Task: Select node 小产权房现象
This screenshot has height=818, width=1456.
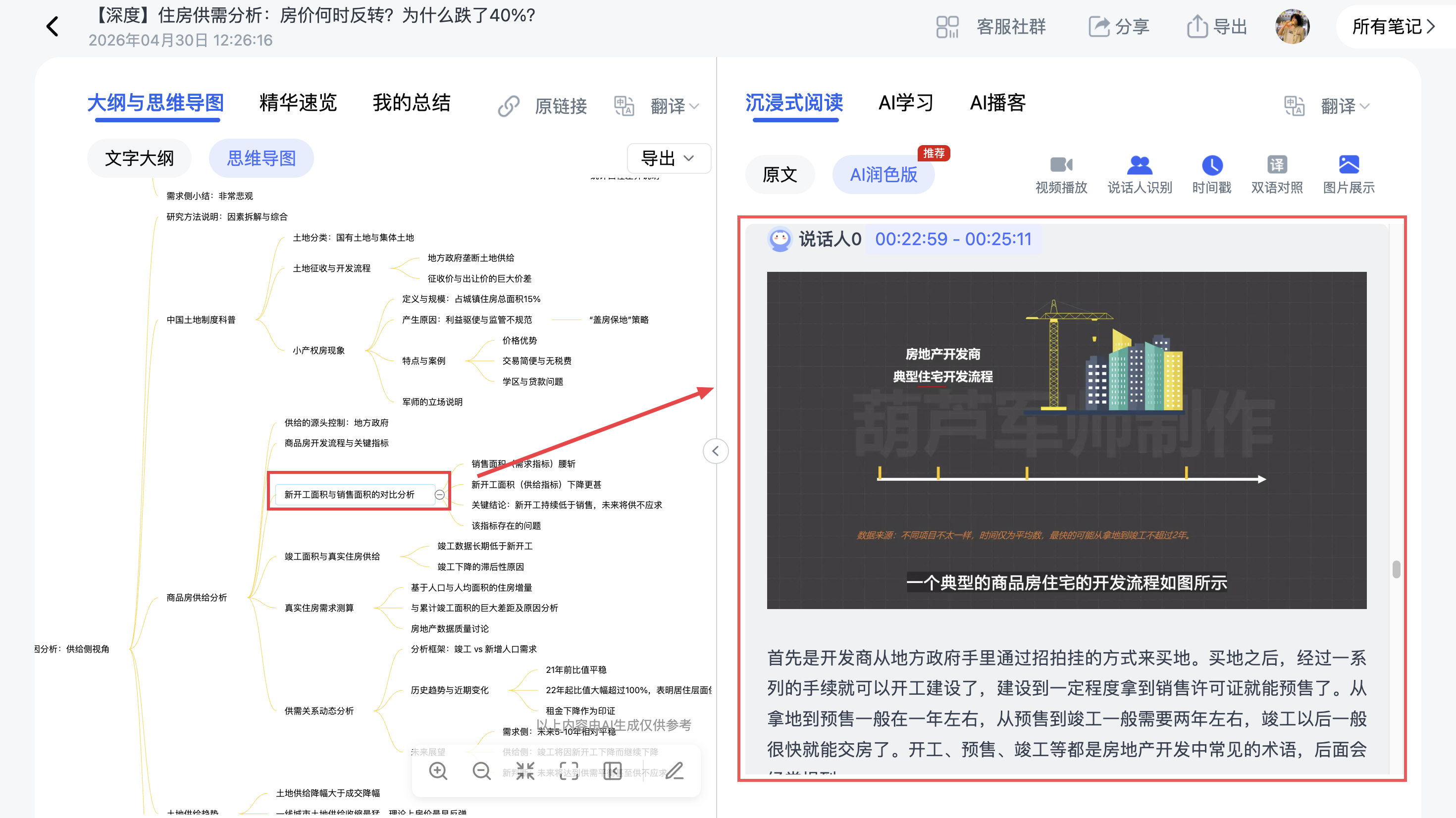Action: pyautogui.click(x=319, y=351)
